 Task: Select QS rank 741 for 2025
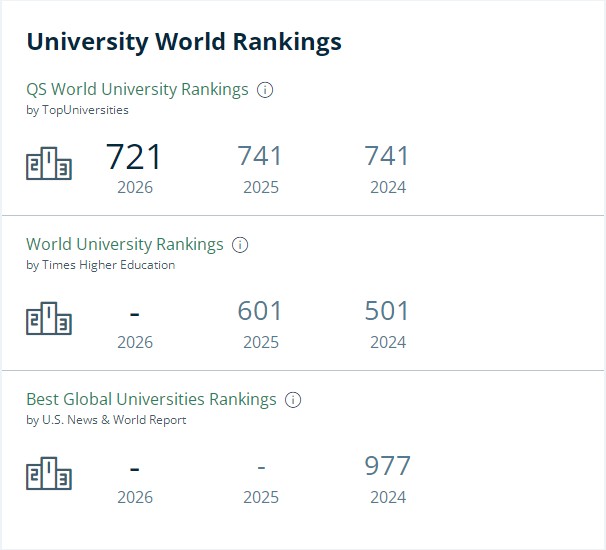tap(260, 156)
